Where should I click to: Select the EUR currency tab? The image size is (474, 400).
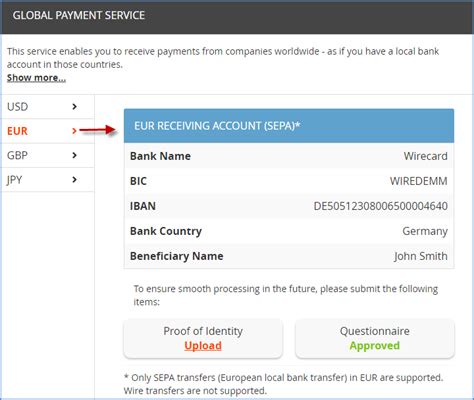coord(47,131)
